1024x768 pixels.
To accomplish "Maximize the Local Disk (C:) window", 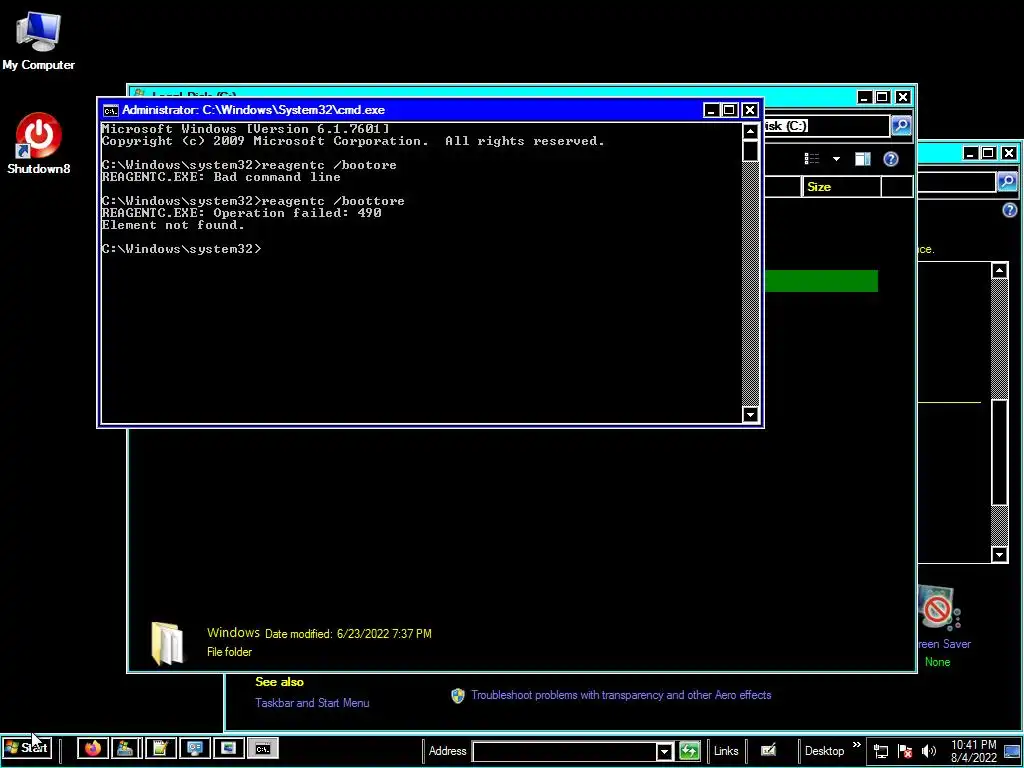I will click(x=882, y=97).
